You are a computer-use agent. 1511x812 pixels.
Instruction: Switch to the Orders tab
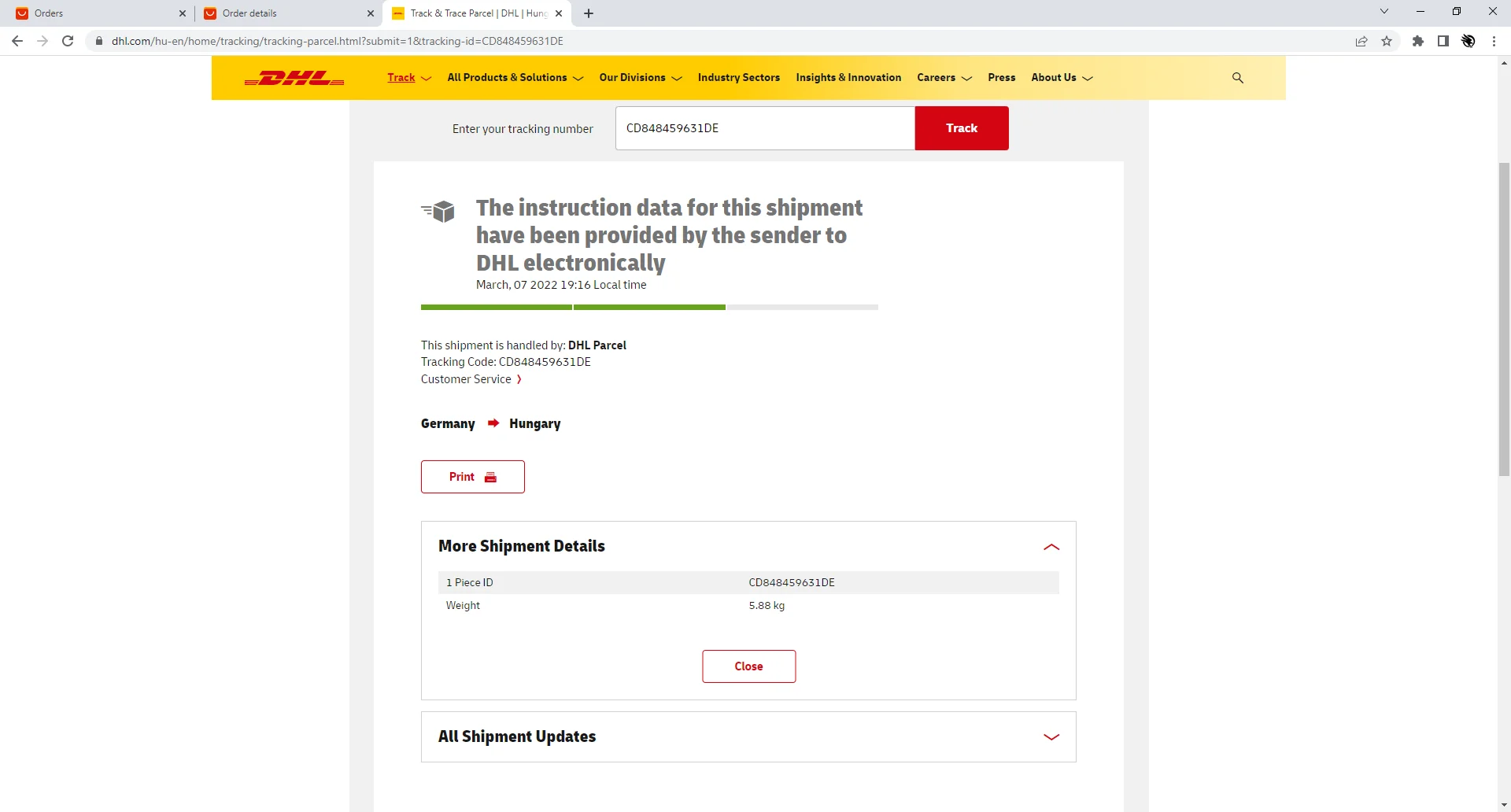point(100,13)
